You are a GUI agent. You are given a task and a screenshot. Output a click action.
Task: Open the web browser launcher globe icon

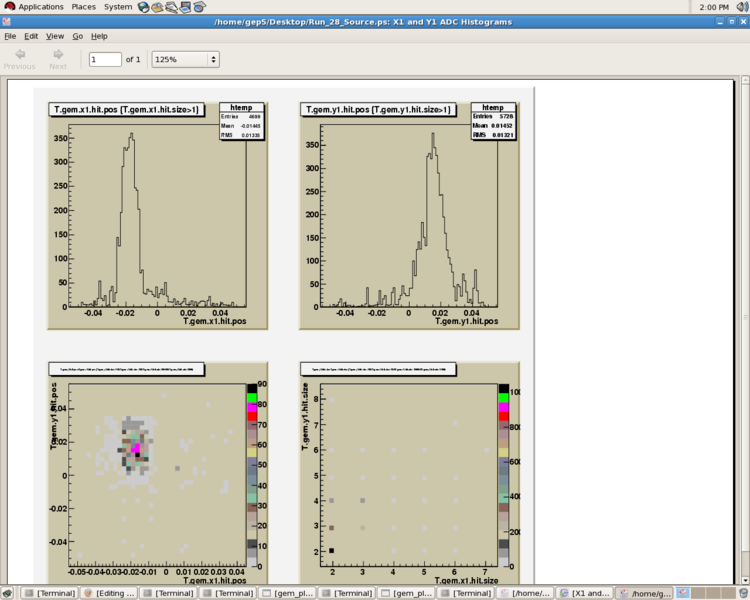pyautogui.click(x=143, y=7)
